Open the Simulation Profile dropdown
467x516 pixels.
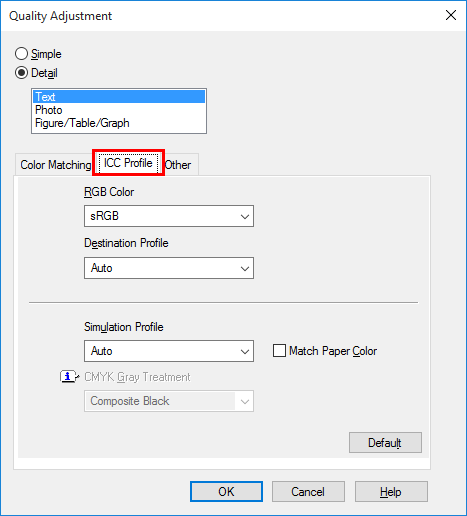[245, 351]
